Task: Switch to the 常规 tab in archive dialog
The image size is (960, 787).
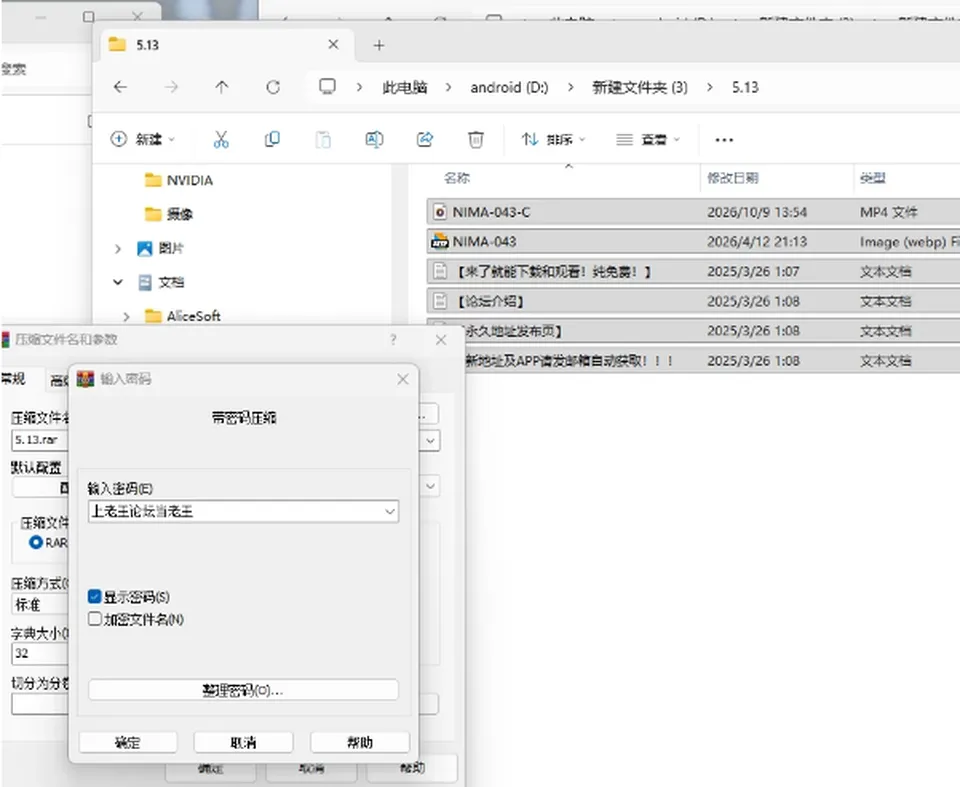Action: [x=13, y=379]
